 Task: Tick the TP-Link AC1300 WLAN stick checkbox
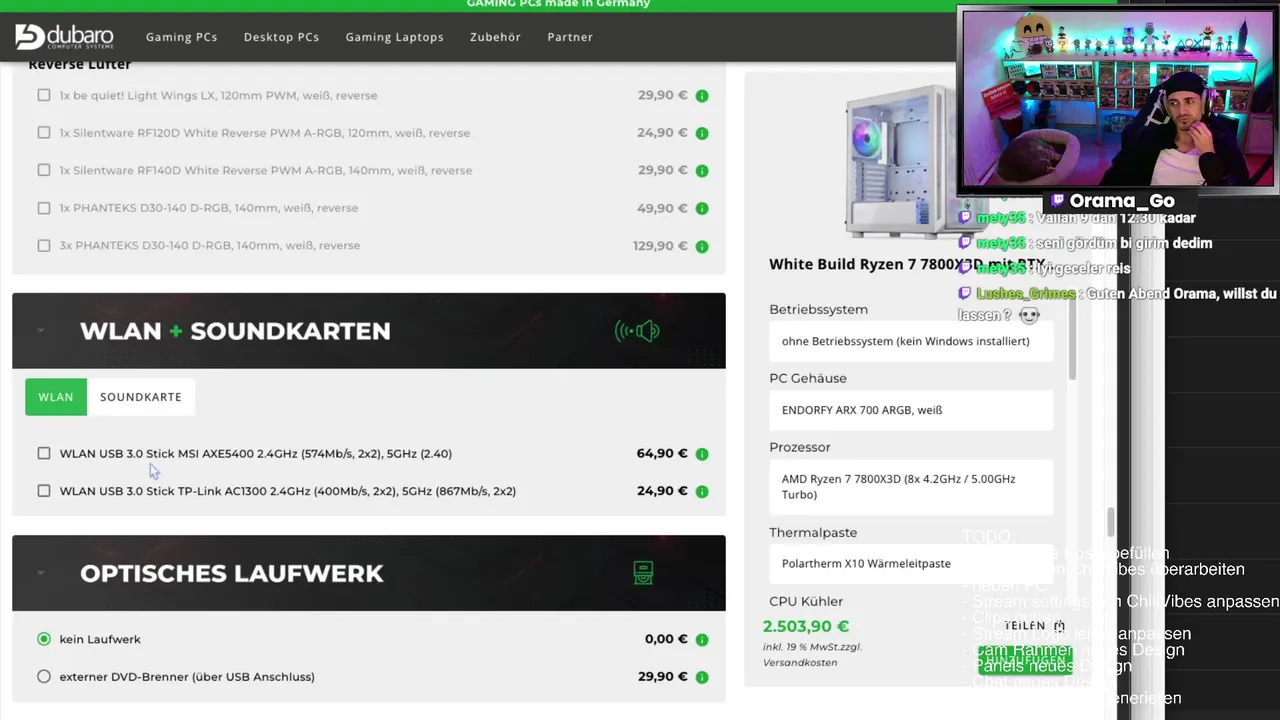tap(44, 491)
